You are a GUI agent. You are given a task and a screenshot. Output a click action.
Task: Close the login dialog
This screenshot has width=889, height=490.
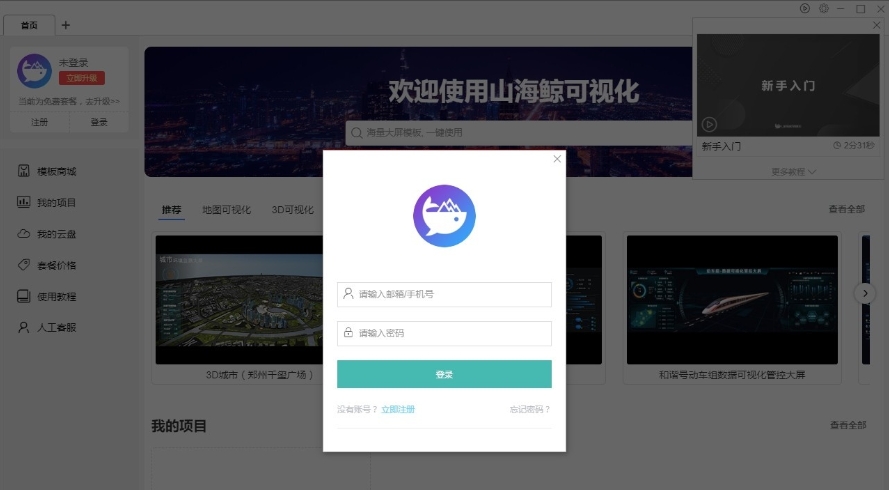click(x=557, y=159)
